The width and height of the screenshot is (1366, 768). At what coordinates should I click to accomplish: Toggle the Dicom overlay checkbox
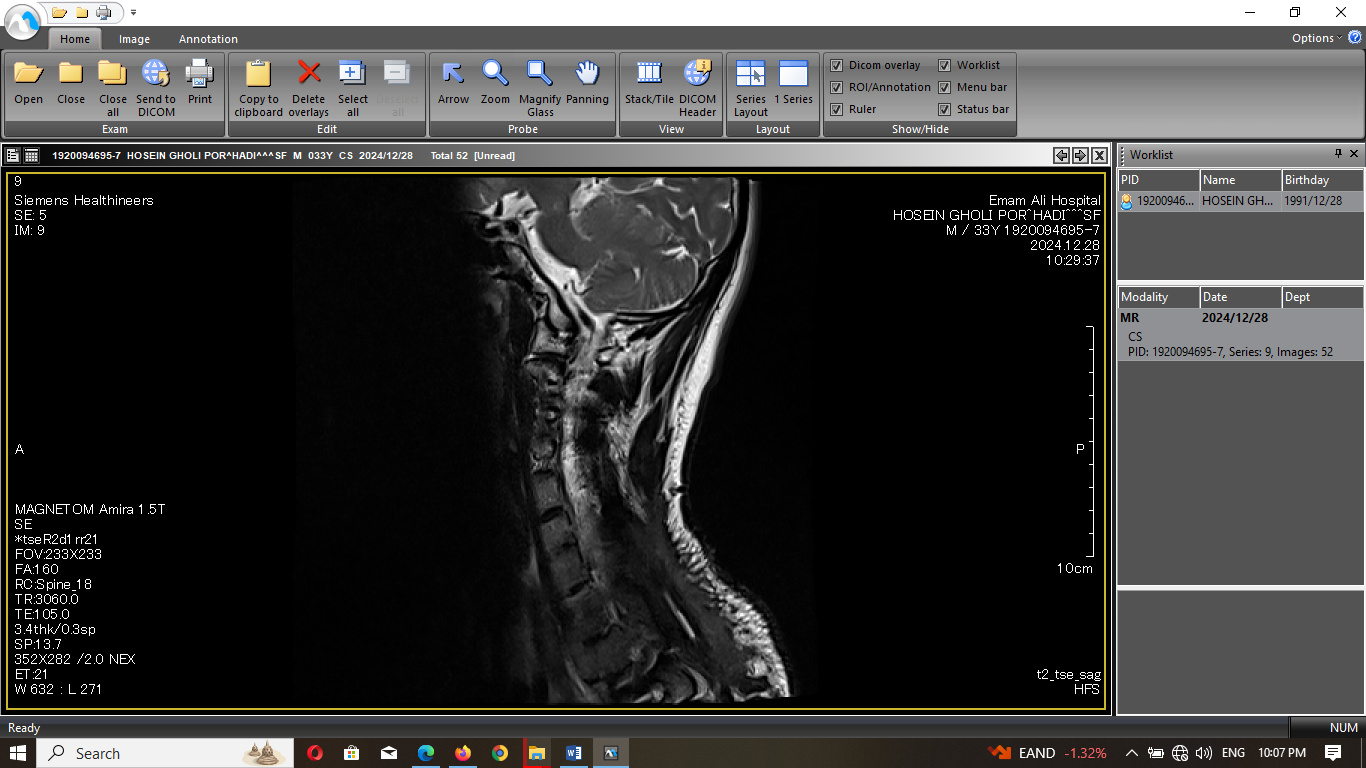coord(837,65)
